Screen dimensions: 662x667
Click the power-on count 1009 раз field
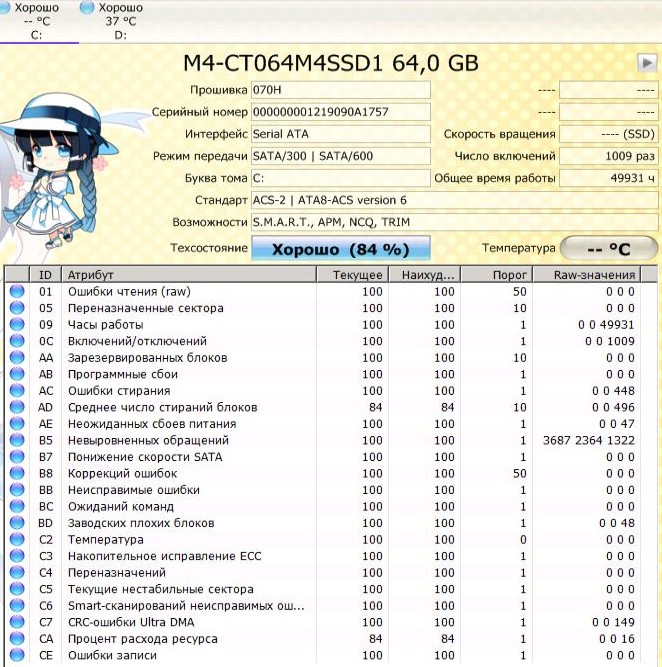(x=609, y=156)
